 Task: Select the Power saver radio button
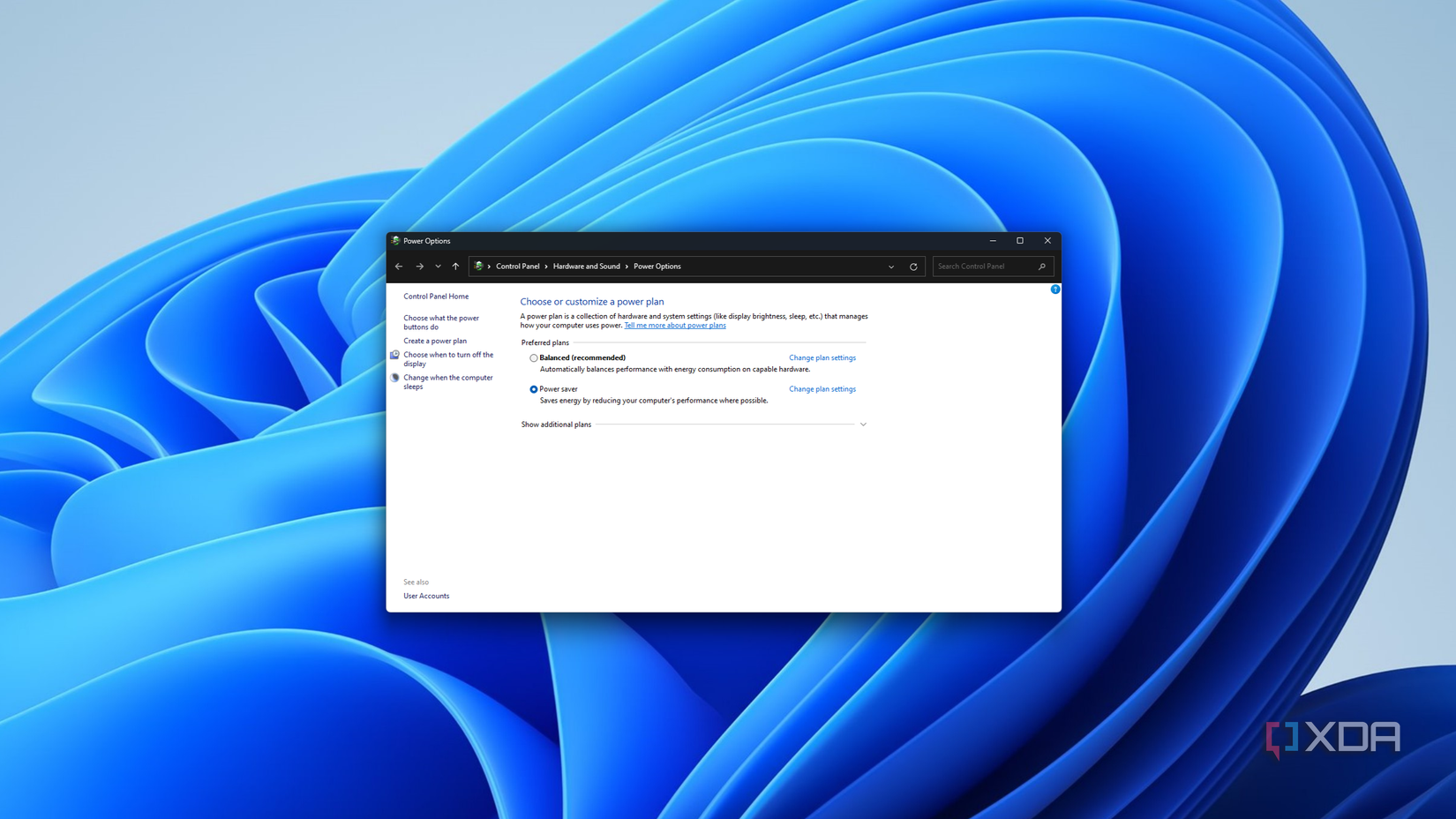pyautogui.click(x=533, y=389)
